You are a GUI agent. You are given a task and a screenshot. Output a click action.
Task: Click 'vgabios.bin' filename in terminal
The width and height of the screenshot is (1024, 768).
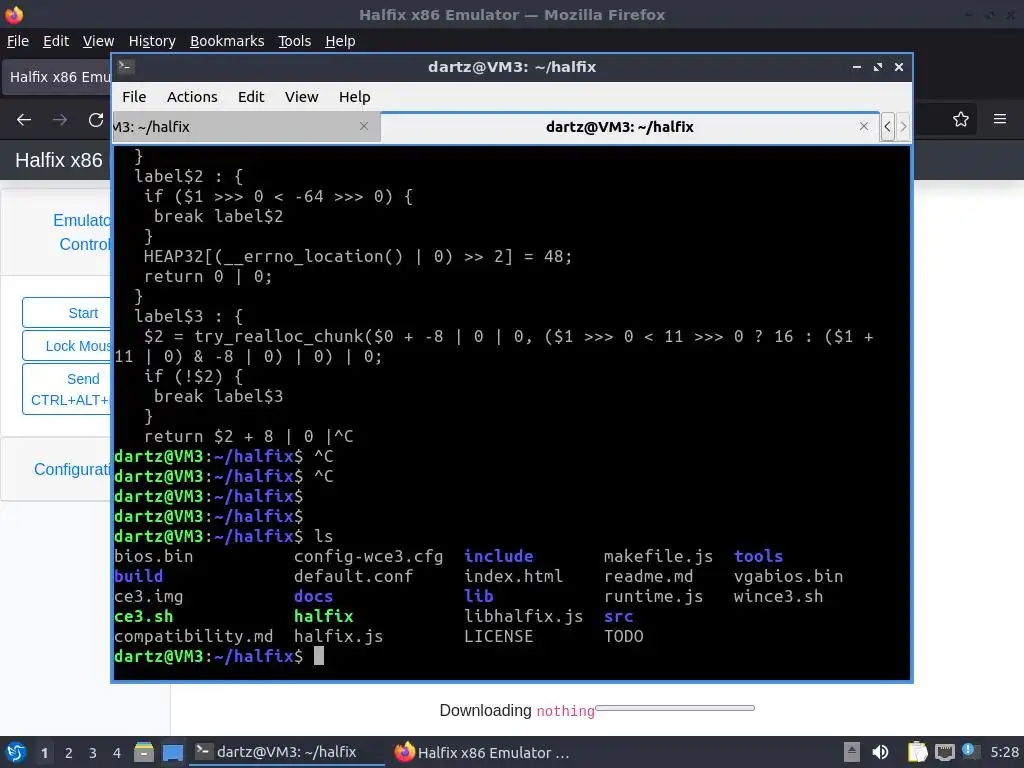point(788,576)
